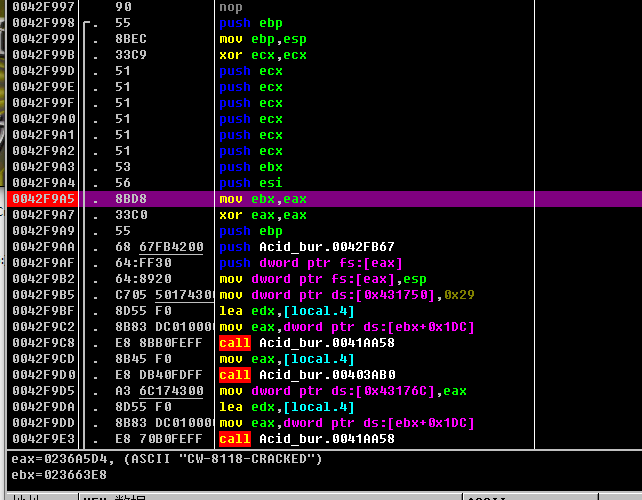Click the xor ecx,ecx instruction
642x500 pixels.
point(264,55)
